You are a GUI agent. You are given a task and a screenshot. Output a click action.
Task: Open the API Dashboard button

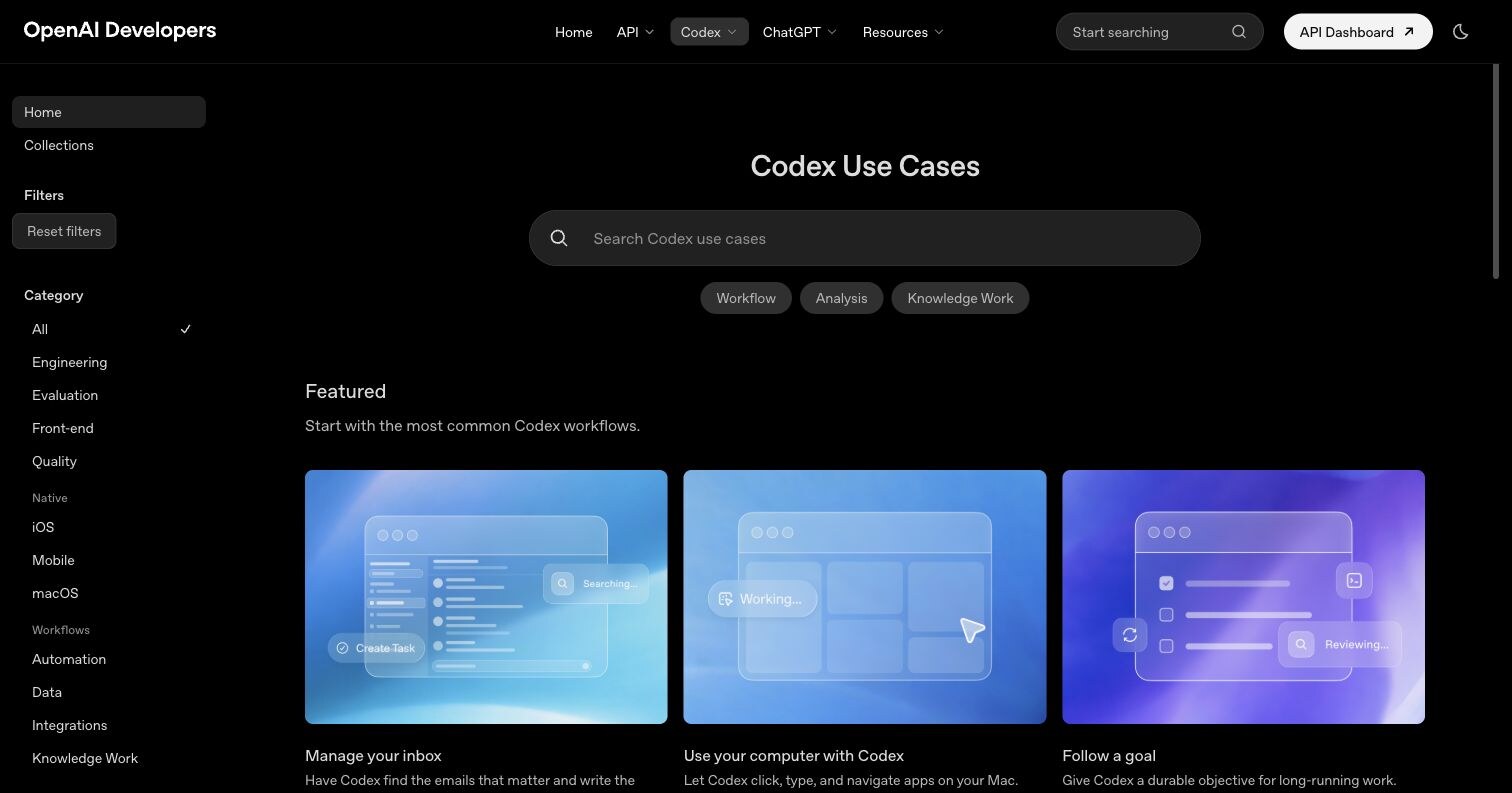coord(1358,32)
